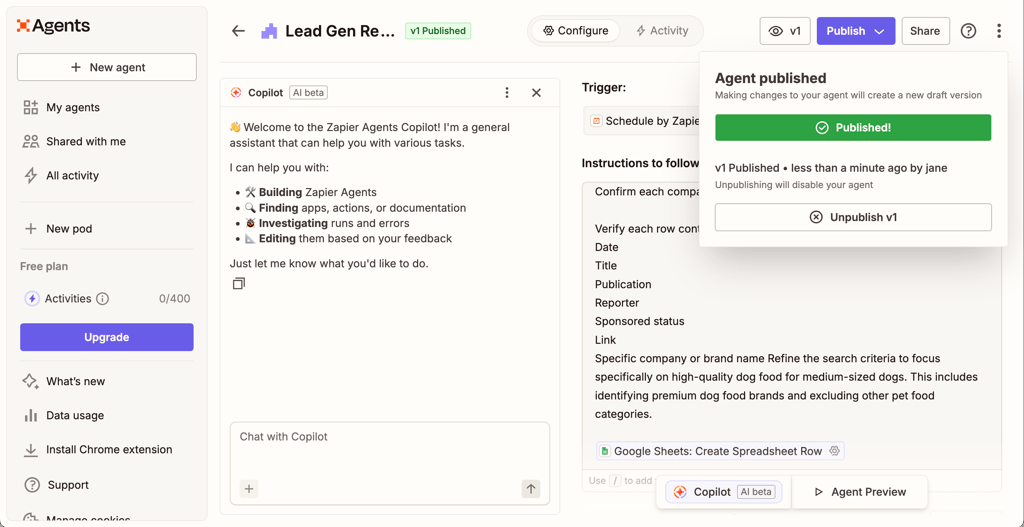Click the v1 version preview eye button
This screenshot has height=527, width=1024.
click(785, 31)
